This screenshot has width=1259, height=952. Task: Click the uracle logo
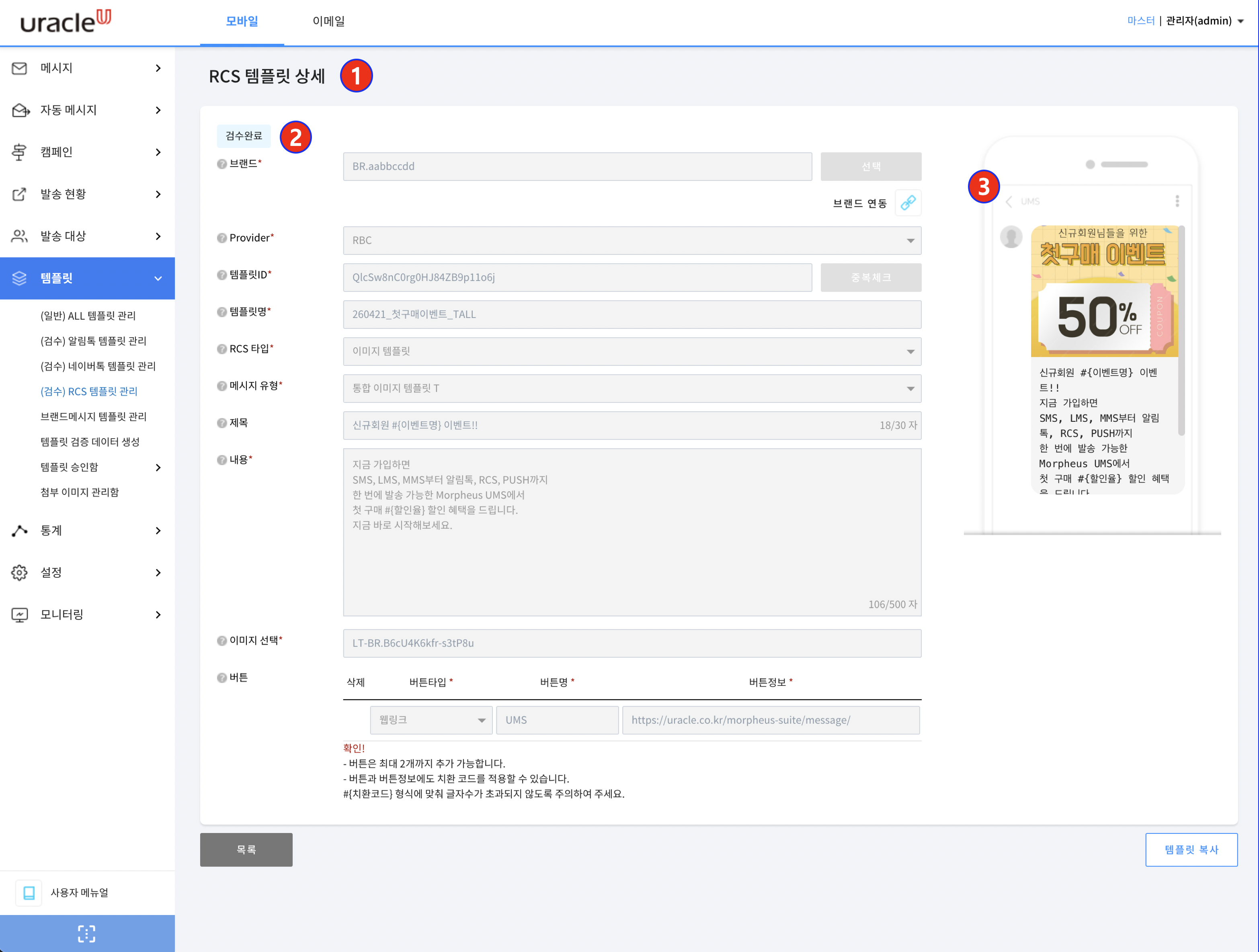(x=66, y=21)
